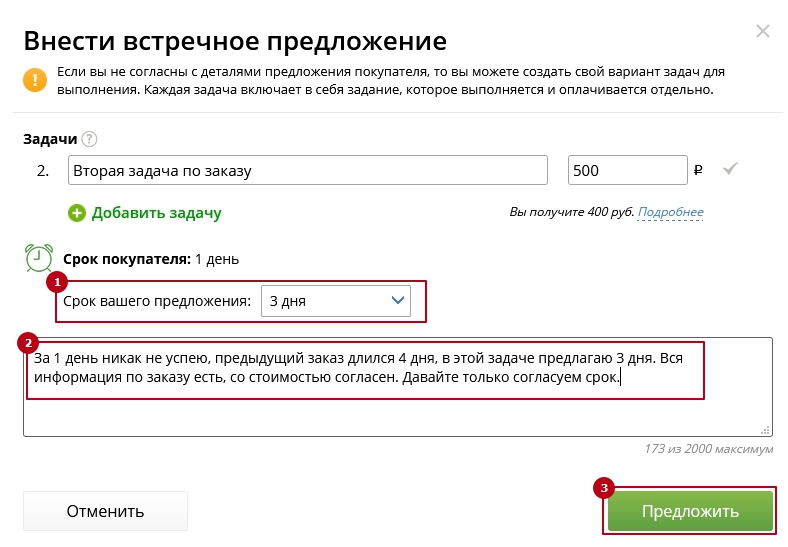Click the label 'Срок вашего предложения:'
This screenshot has height=547, width=788.
(x=157, y=301)
